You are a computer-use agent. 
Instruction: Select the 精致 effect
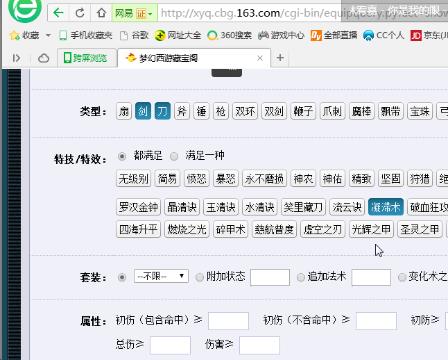pyautogui.click(x=362, y=179)
